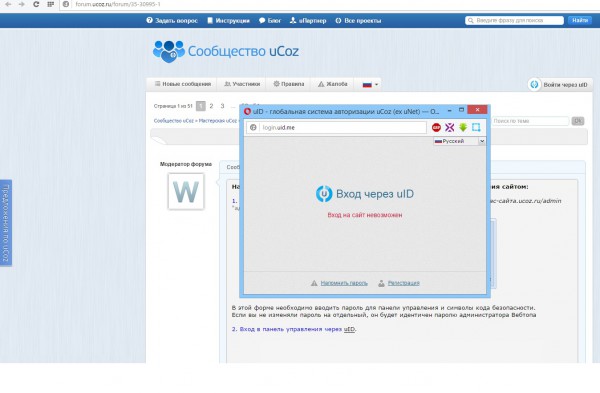Click the red adblock stop icon

(x=436, y=127)
